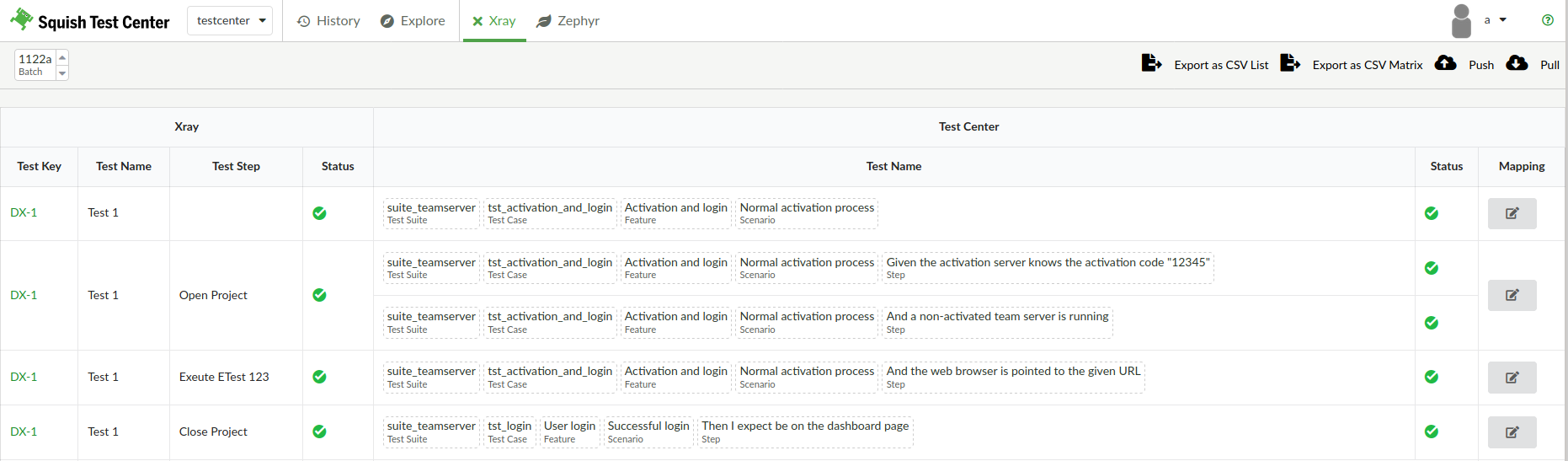The image size is (1568, 461).
Task: Switch to the History tab
Action: [328, 21]
